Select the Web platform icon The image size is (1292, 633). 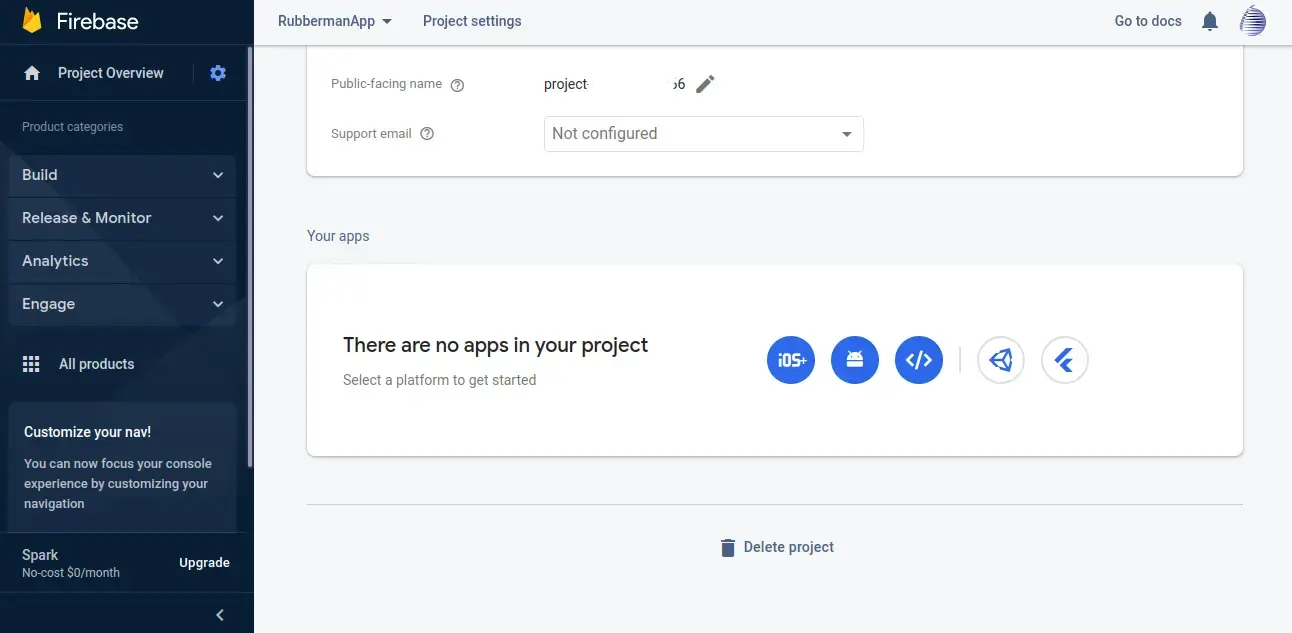tap(918, 360)
